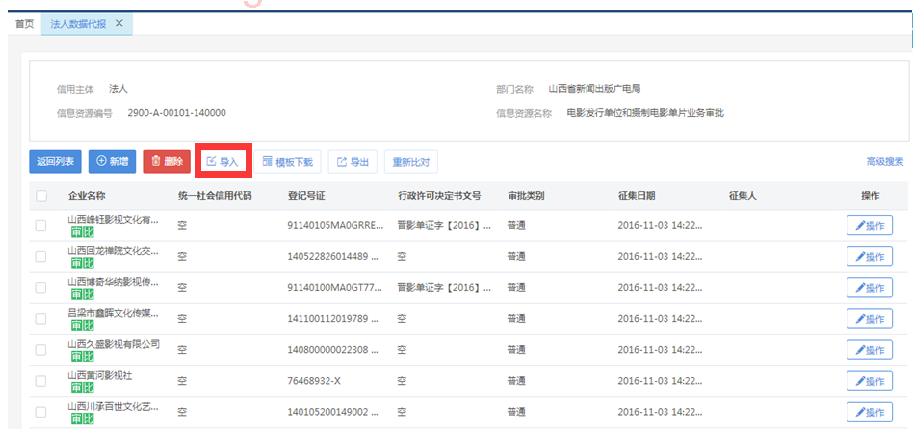924x439 pixels.
Task: Check the 山西黄河影视社 row checkbox
Action: pos(41,381)
